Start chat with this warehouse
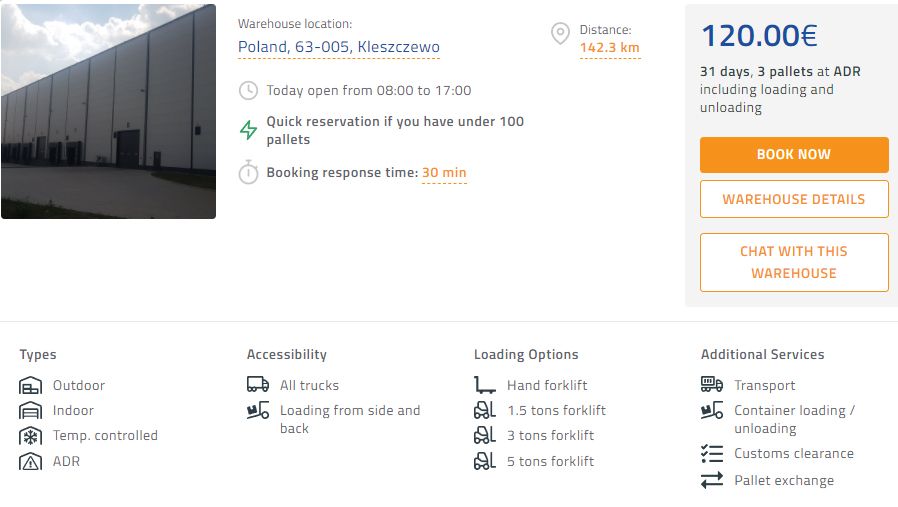Viewport: 898px width, 507px height. [794, 262]
